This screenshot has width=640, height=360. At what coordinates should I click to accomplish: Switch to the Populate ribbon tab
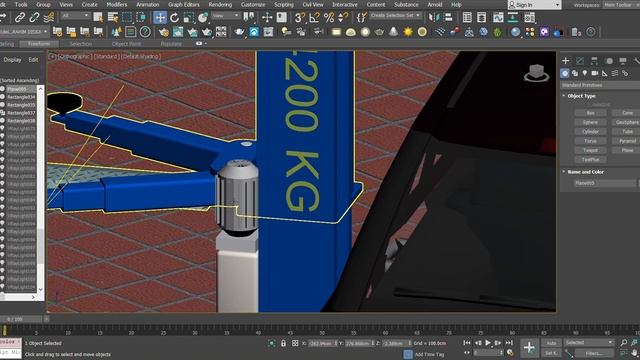[171, 44]
